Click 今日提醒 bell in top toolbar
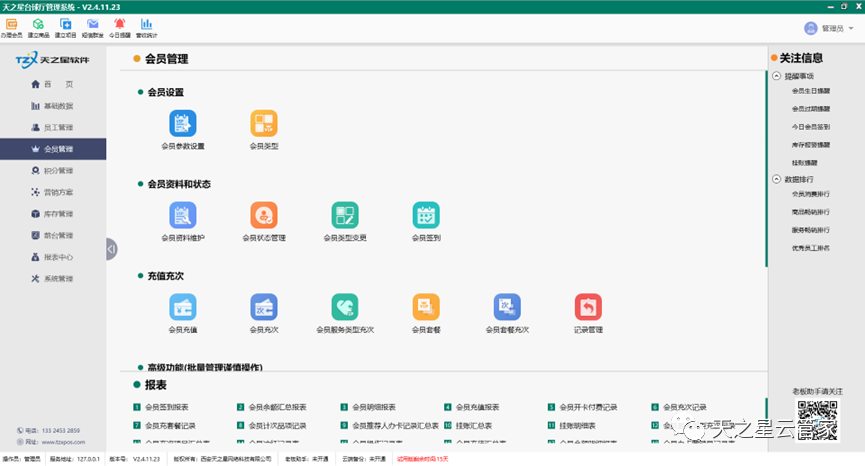Screen dimensions: 865x466 tap(119, 26)
